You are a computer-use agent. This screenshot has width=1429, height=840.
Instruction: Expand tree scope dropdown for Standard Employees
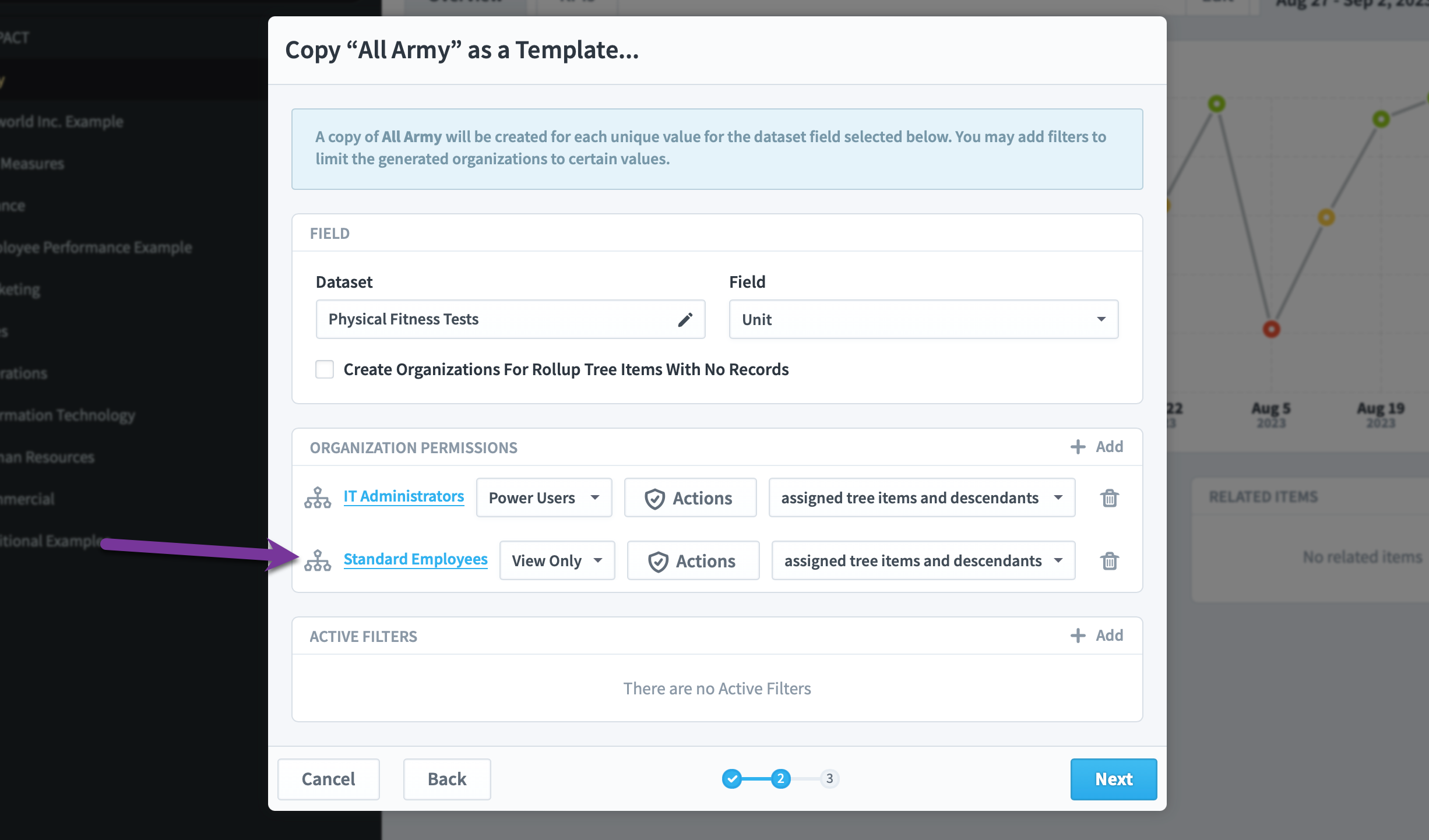click(923, 561)
